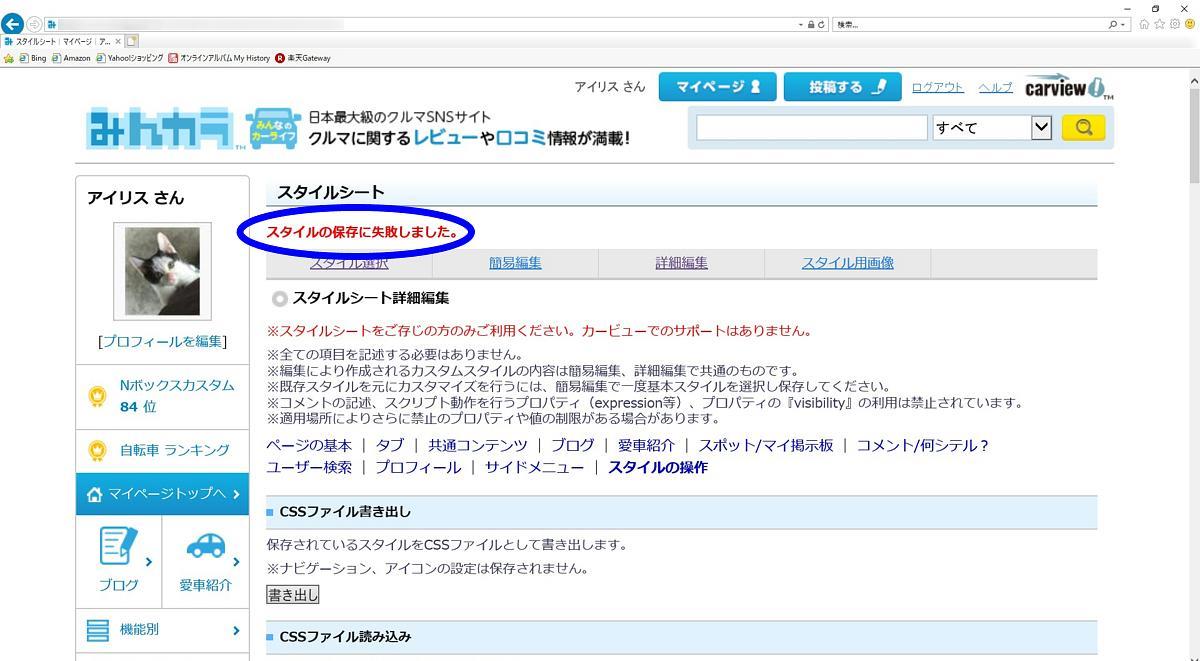Open the 自転車 ランキング link
1200x661 pixels.
[x=174, y=450]
